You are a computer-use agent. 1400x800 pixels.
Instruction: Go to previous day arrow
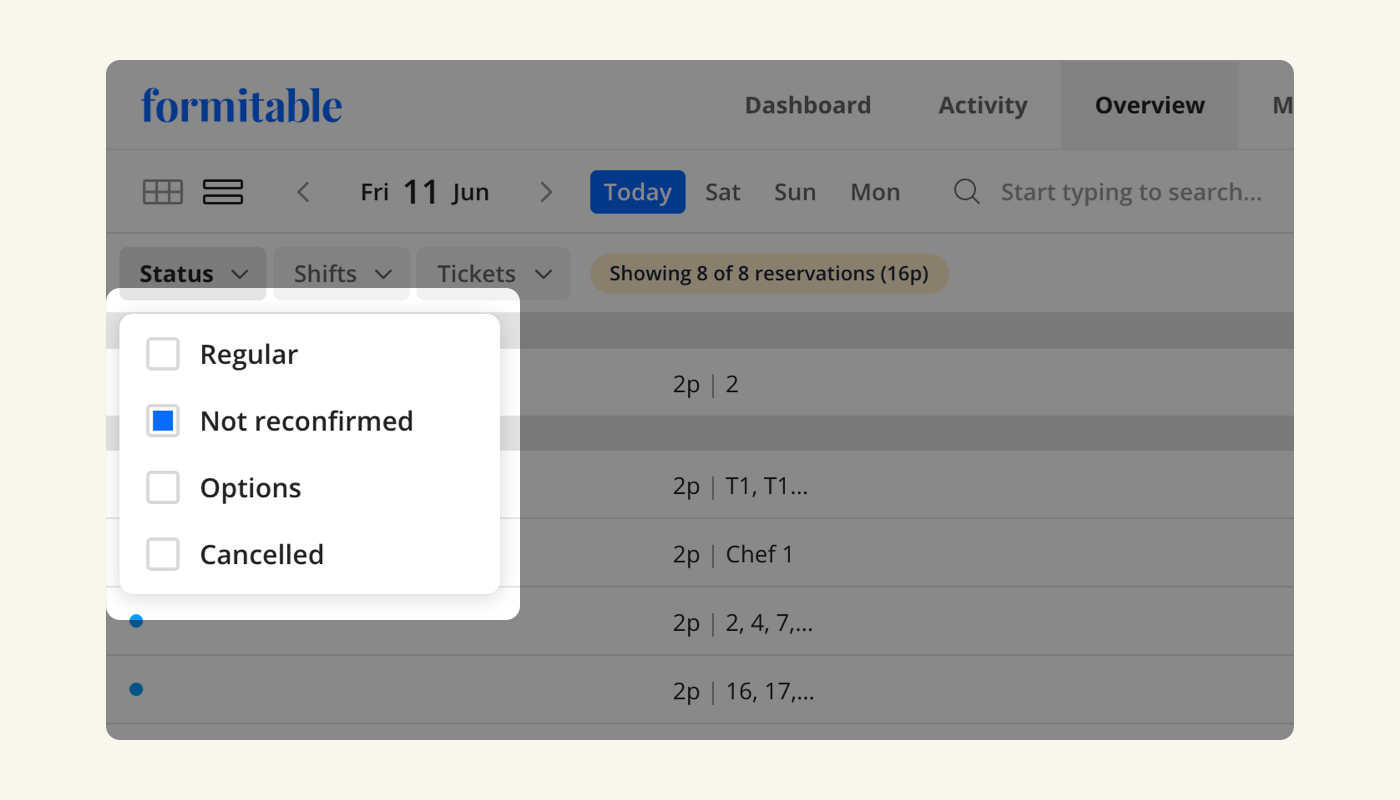coord(304,192)
